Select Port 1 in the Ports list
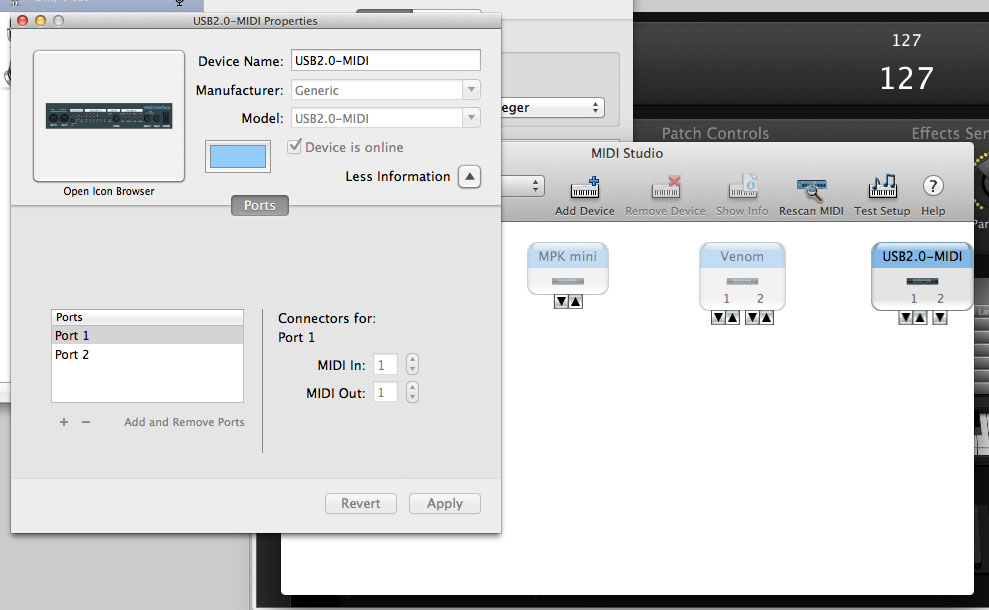Image resolution: width=989 pixels, height=610 pixels. (x=148, y=335)
